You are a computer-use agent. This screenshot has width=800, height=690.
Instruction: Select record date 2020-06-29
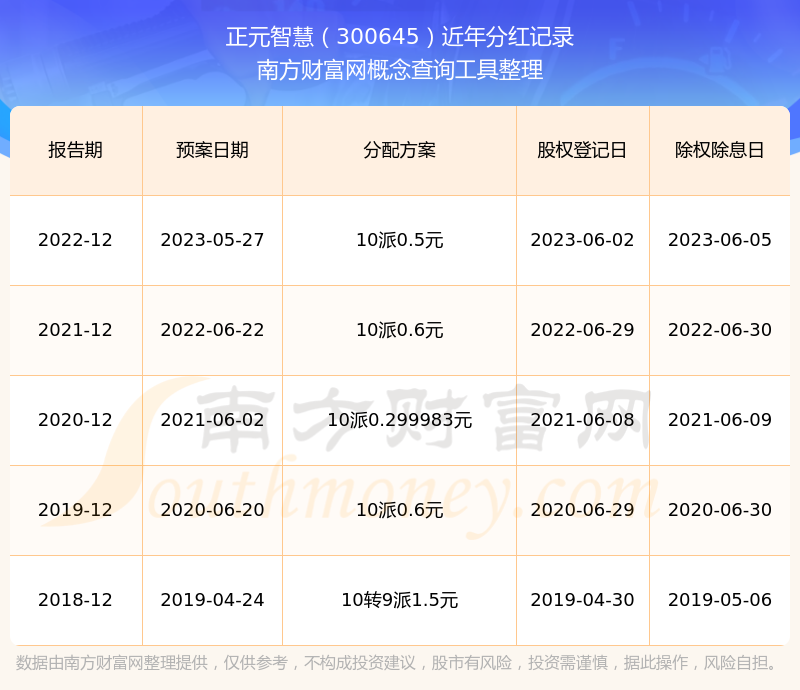click(582, 509)
